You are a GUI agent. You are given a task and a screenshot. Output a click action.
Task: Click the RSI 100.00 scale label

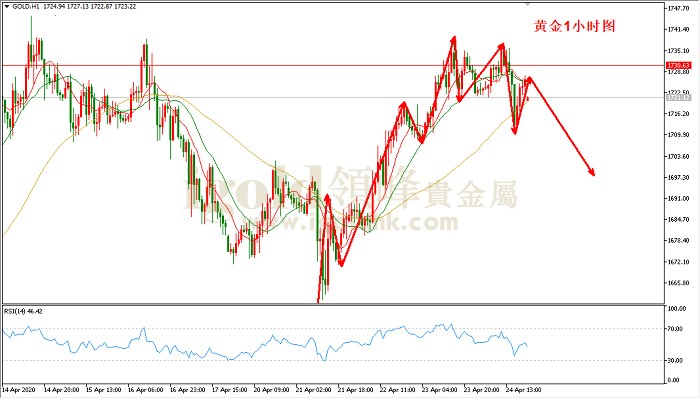click(x=676, y=308)
